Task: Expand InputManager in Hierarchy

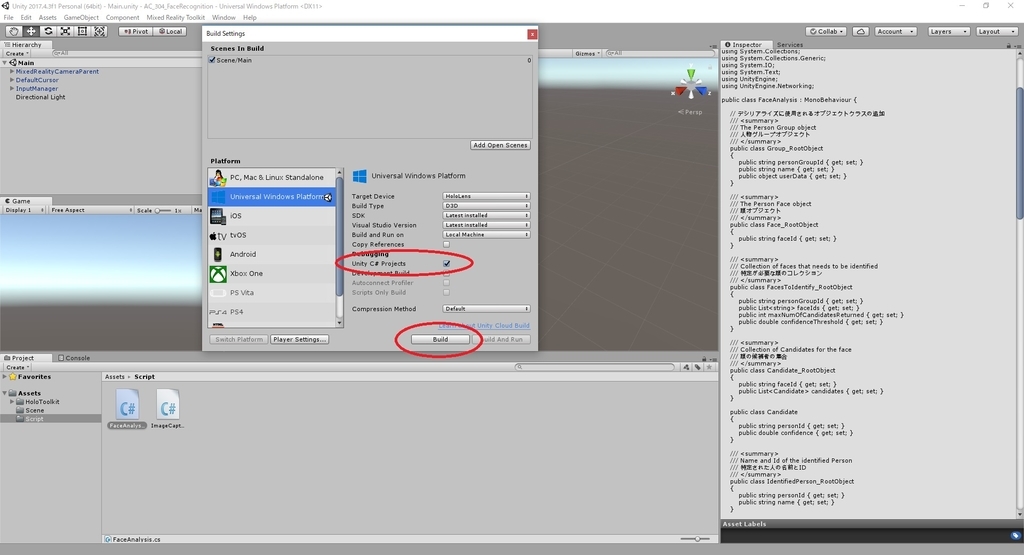Action: 12,88
